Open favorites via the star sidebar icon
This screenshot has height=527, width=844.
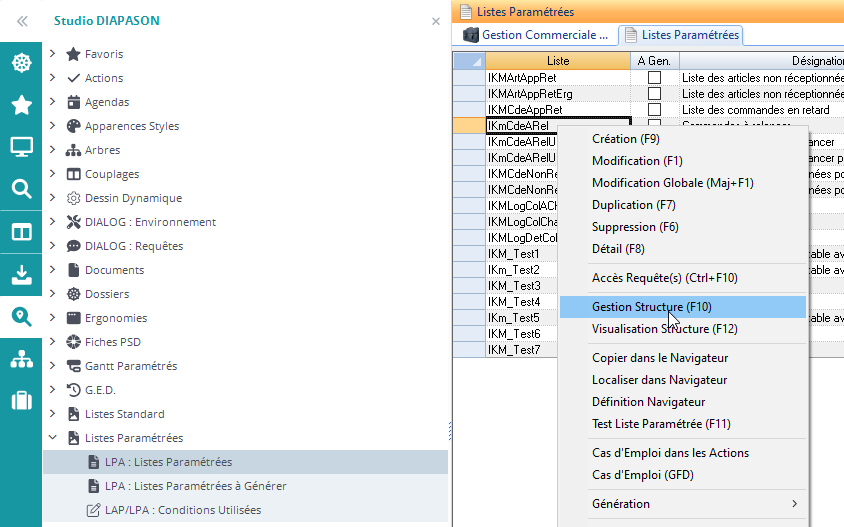(x=21, y=105)
